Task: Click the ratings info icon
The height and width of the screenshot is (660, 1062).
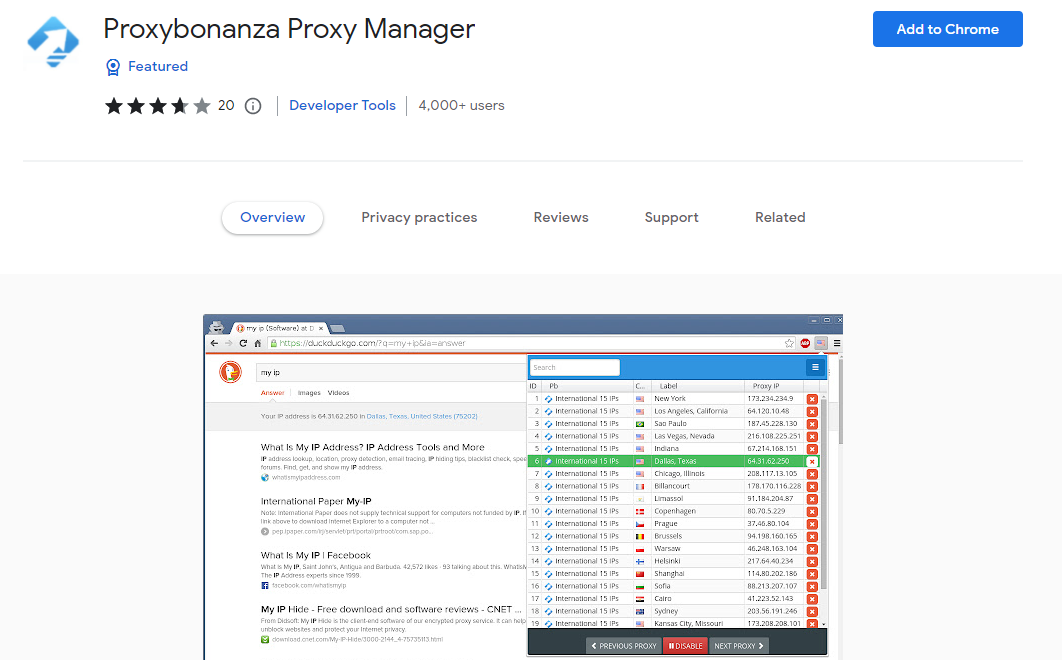Action: pyautogui.click(x=253, y=106)
